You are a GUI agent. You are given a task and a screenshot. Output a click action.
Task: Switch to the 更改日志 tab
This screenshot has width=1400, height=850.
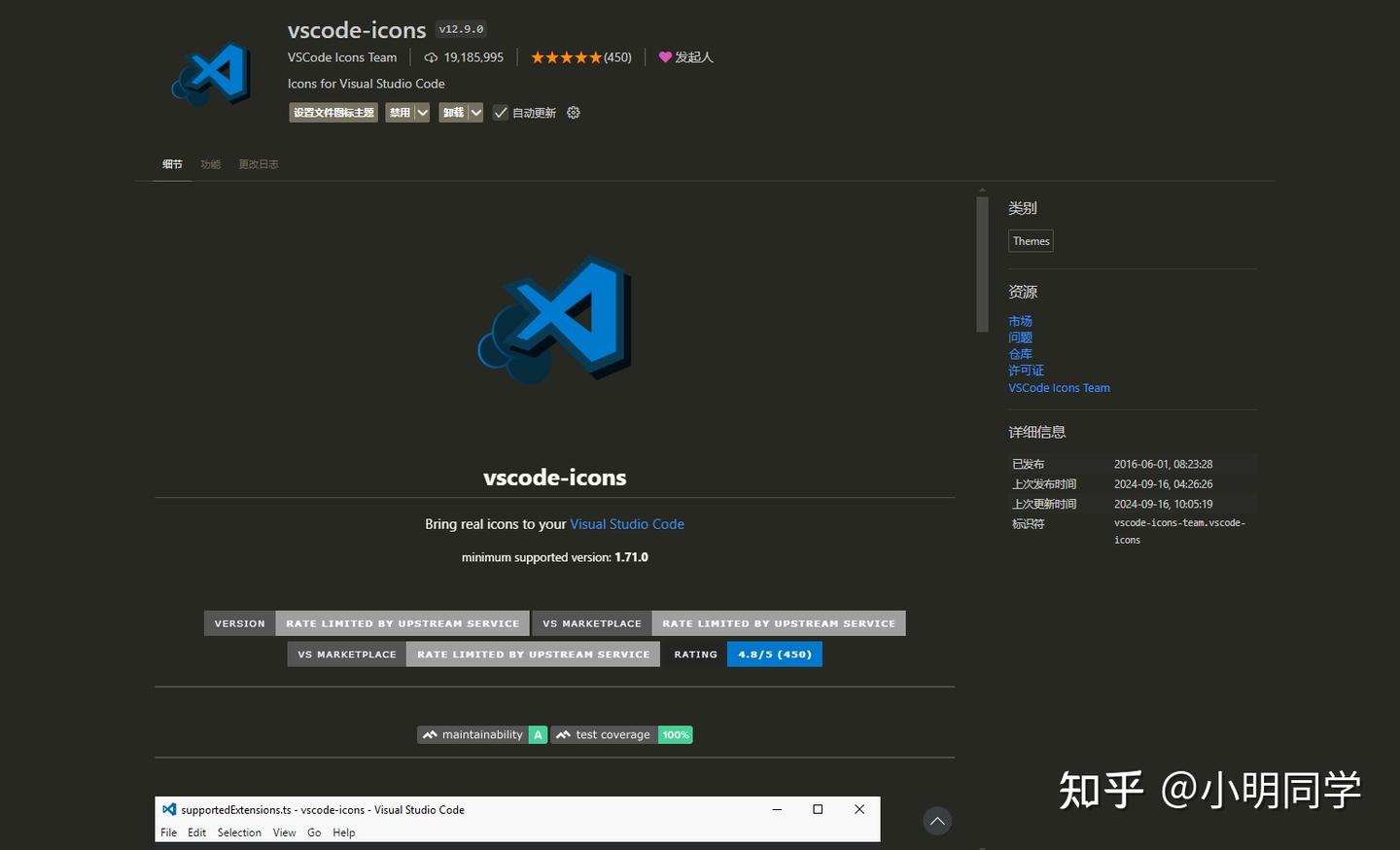click(258, 163)
